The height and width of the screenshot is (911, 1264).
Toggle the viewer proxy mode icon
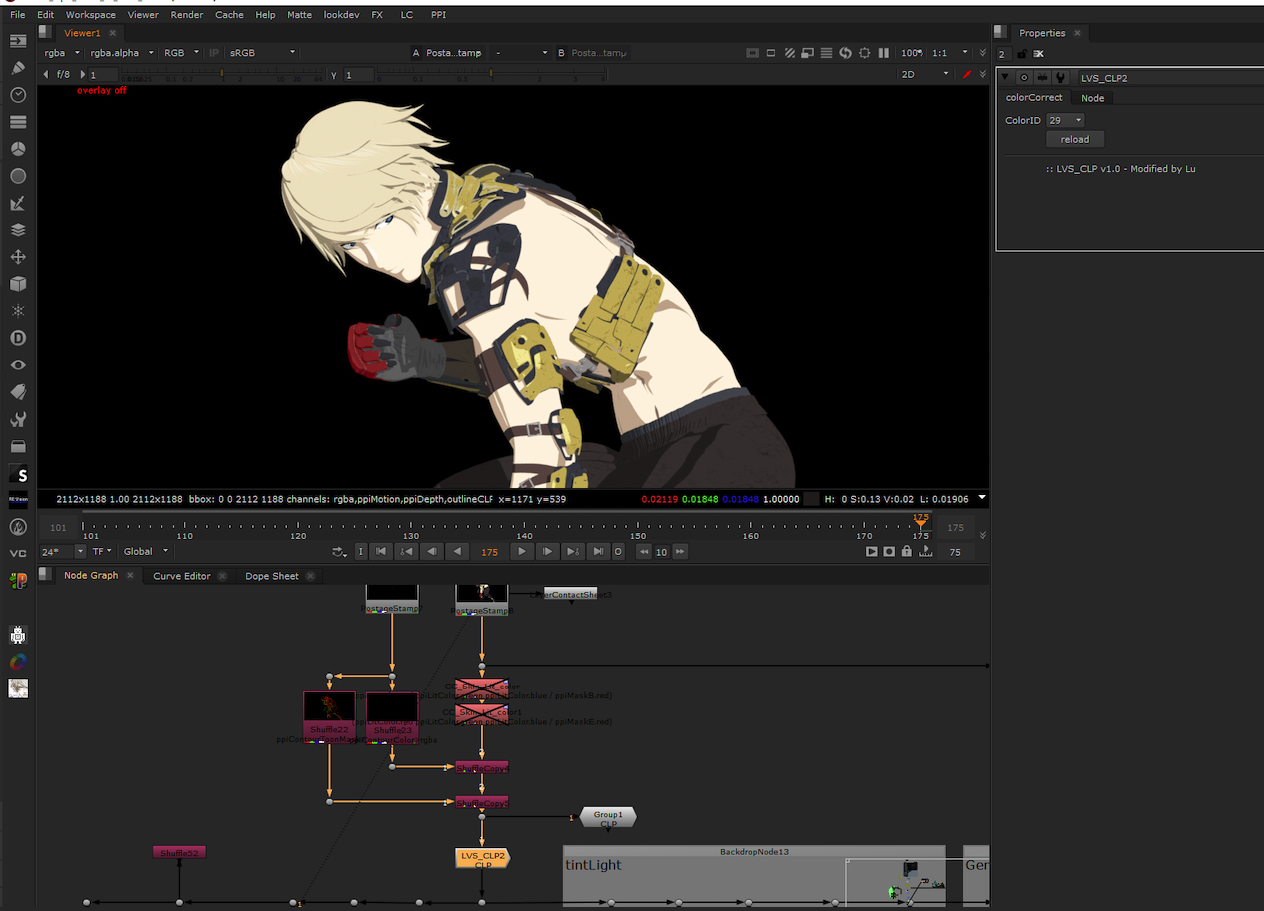[807, 52]
